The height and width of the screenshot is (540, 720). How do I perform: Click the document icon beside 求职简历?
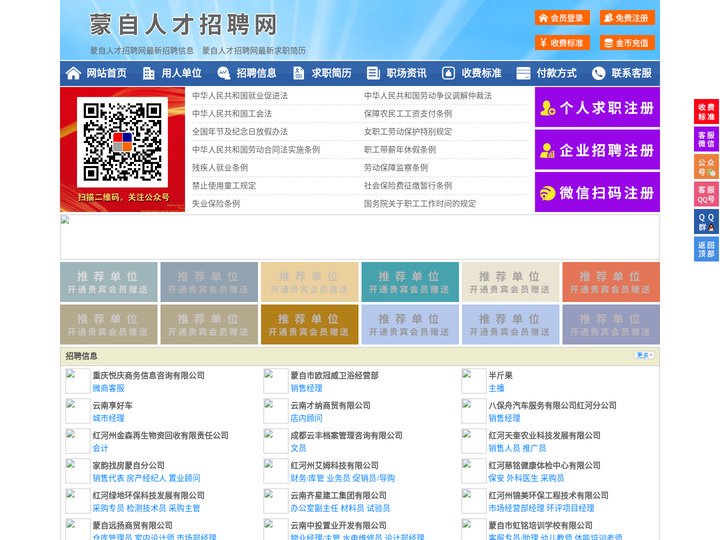298,73
